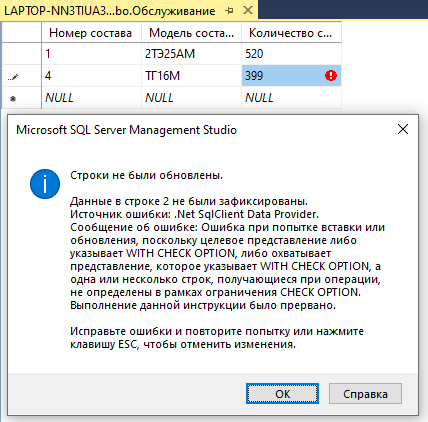
Task: Click the cell containing 2ТЭ25АМ
Action: tap(191, 54)
